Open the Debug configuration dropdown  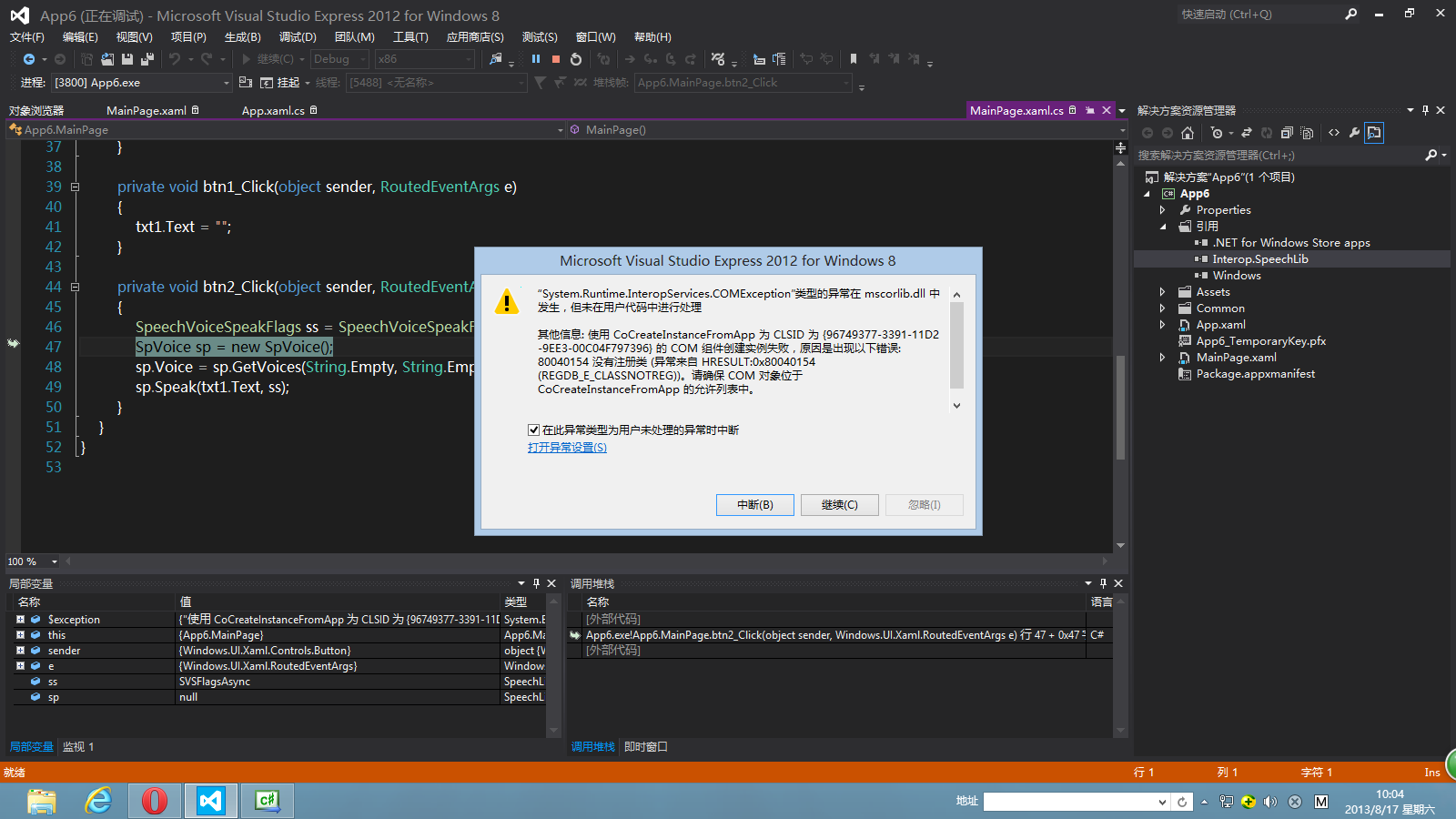339,59
